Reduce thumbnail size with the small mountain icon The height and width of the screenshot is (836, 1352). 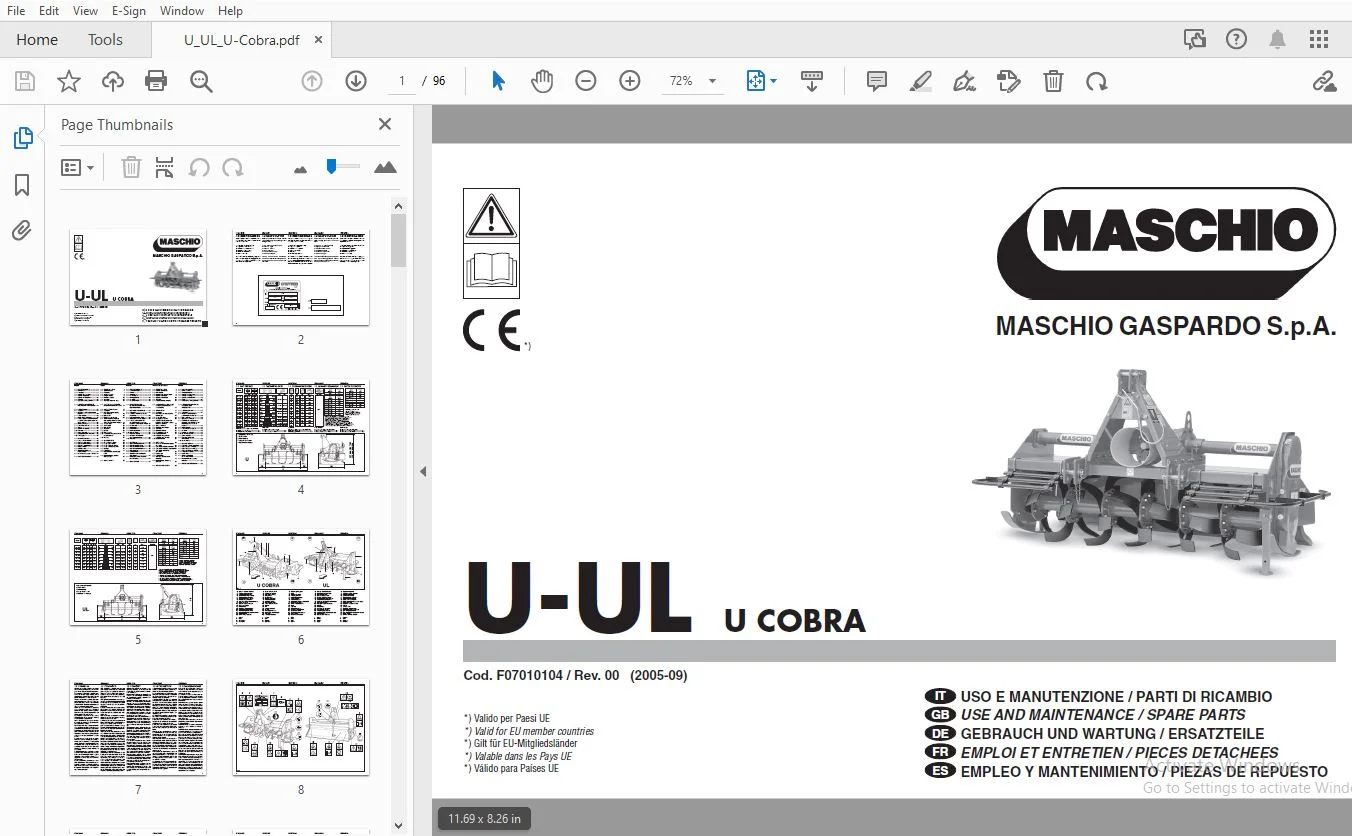300,169
